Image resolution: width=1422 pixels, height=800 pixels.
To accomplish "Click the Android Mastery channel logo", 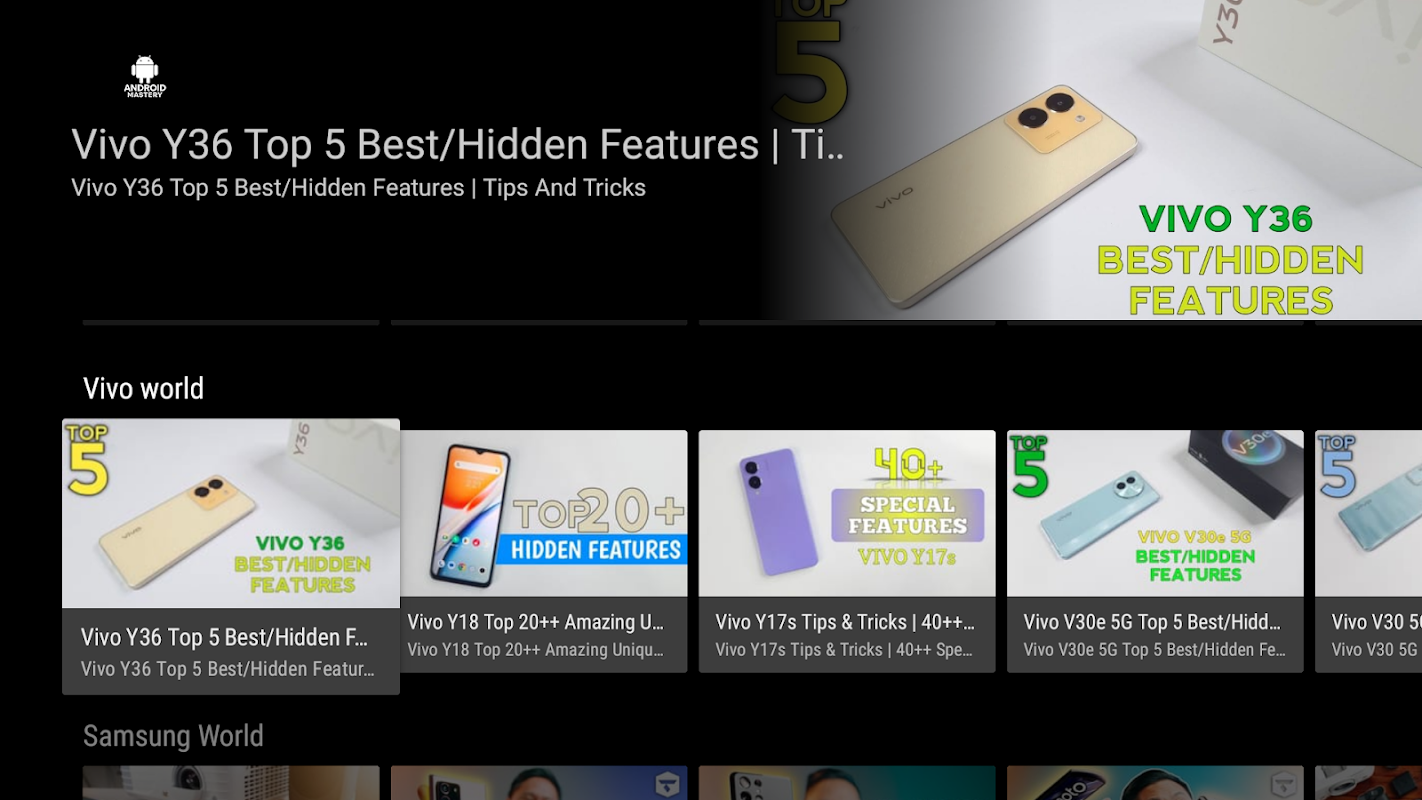I will pyautogui.click(x=145, y=77).
